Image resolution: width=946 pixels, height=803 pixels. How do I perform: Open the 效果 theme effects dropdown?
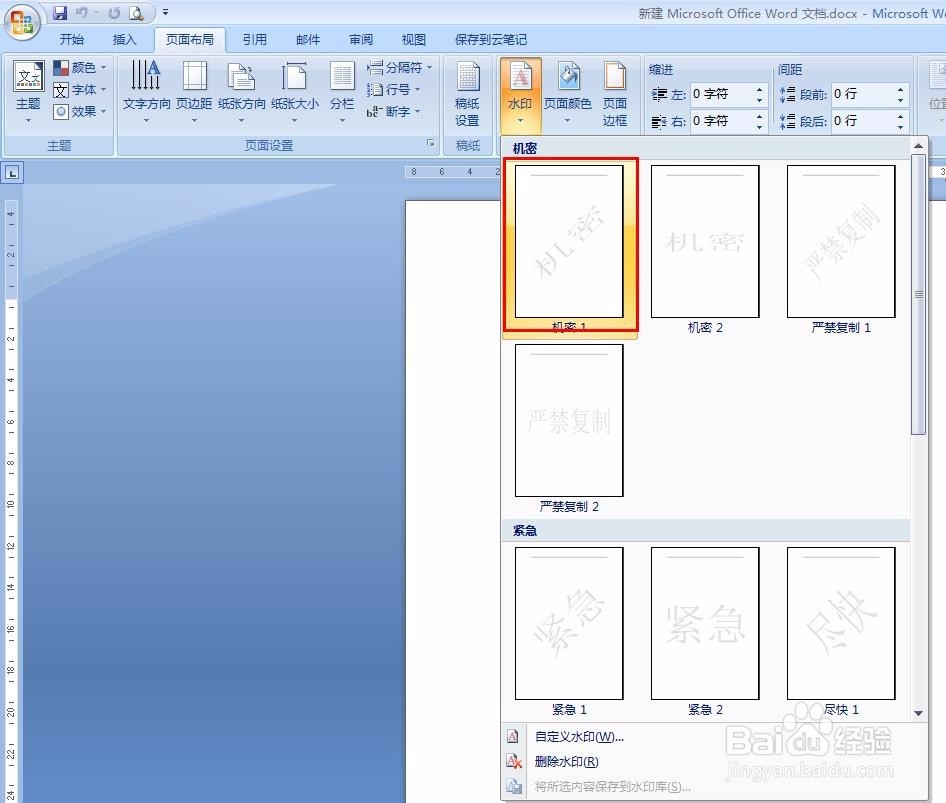pos(79,112)
